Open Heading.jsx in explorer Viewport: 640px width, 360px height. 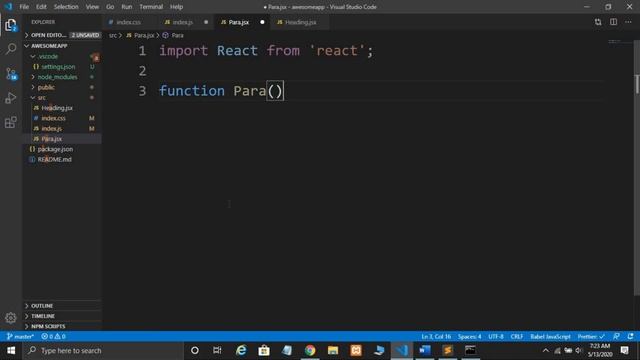pyautogui.click(x=57, y=108)
